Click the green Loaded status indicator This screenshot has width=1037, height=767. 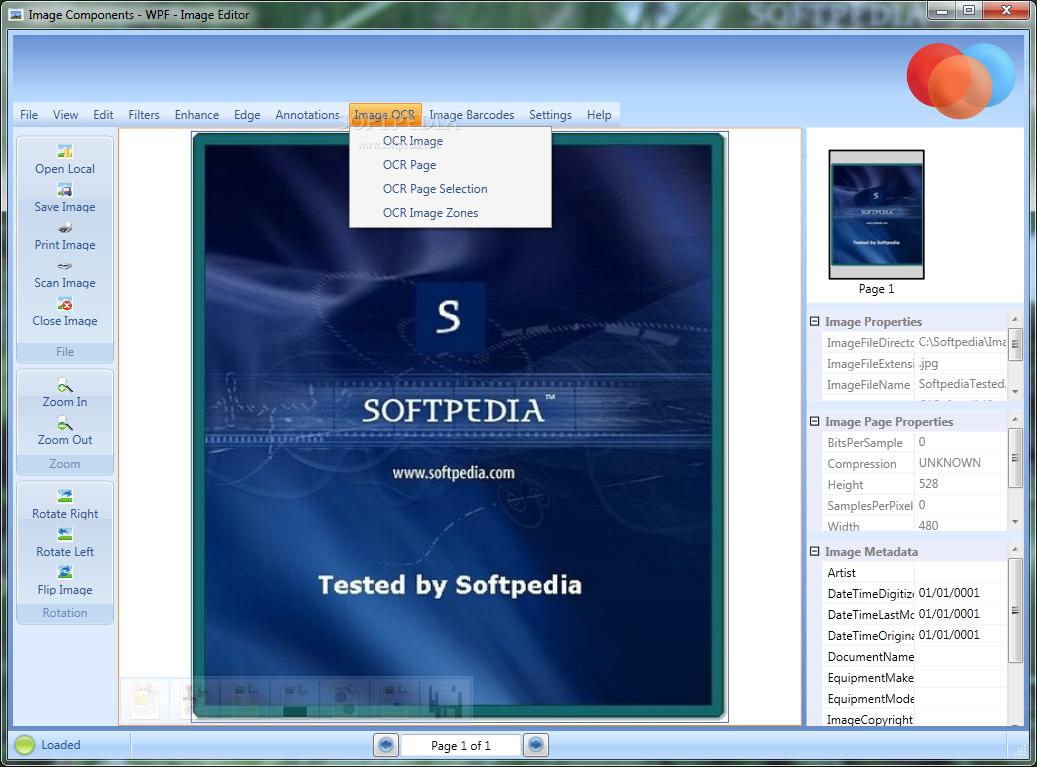click(24, 745)
